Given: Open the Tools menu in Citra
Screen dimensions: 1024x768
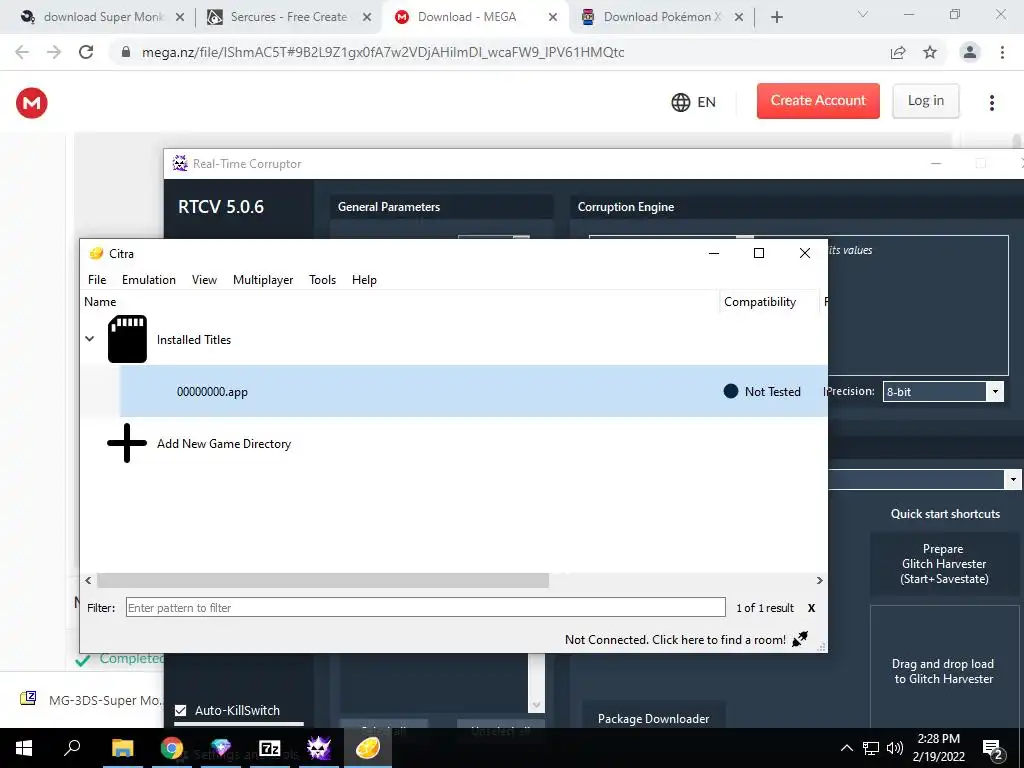Looking at the screenshot, I should (323, 280).
